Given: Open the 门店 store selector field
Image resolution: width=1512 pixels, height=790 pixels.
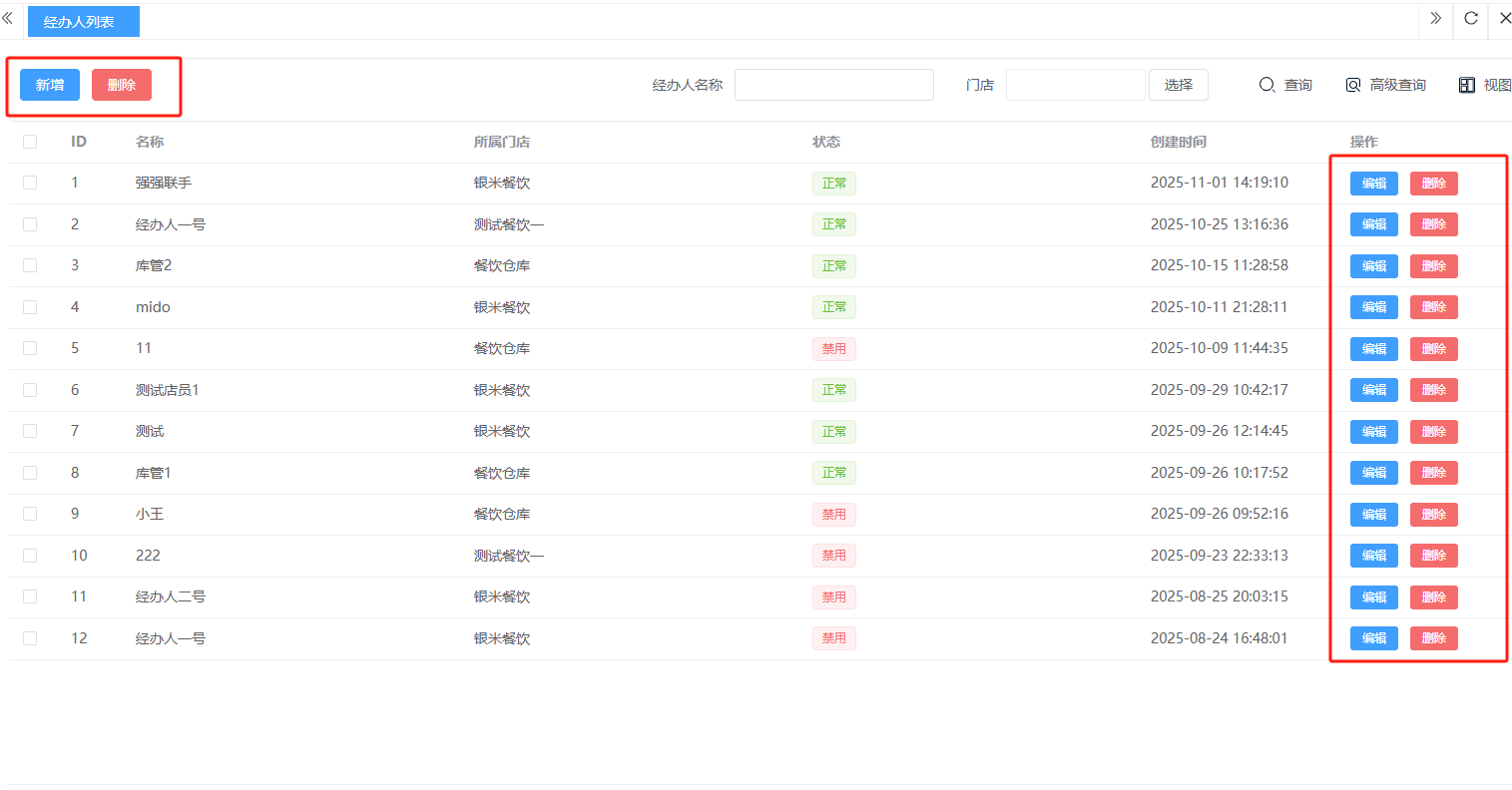Looking at the screenshot, I should (x=1075, y=85).
